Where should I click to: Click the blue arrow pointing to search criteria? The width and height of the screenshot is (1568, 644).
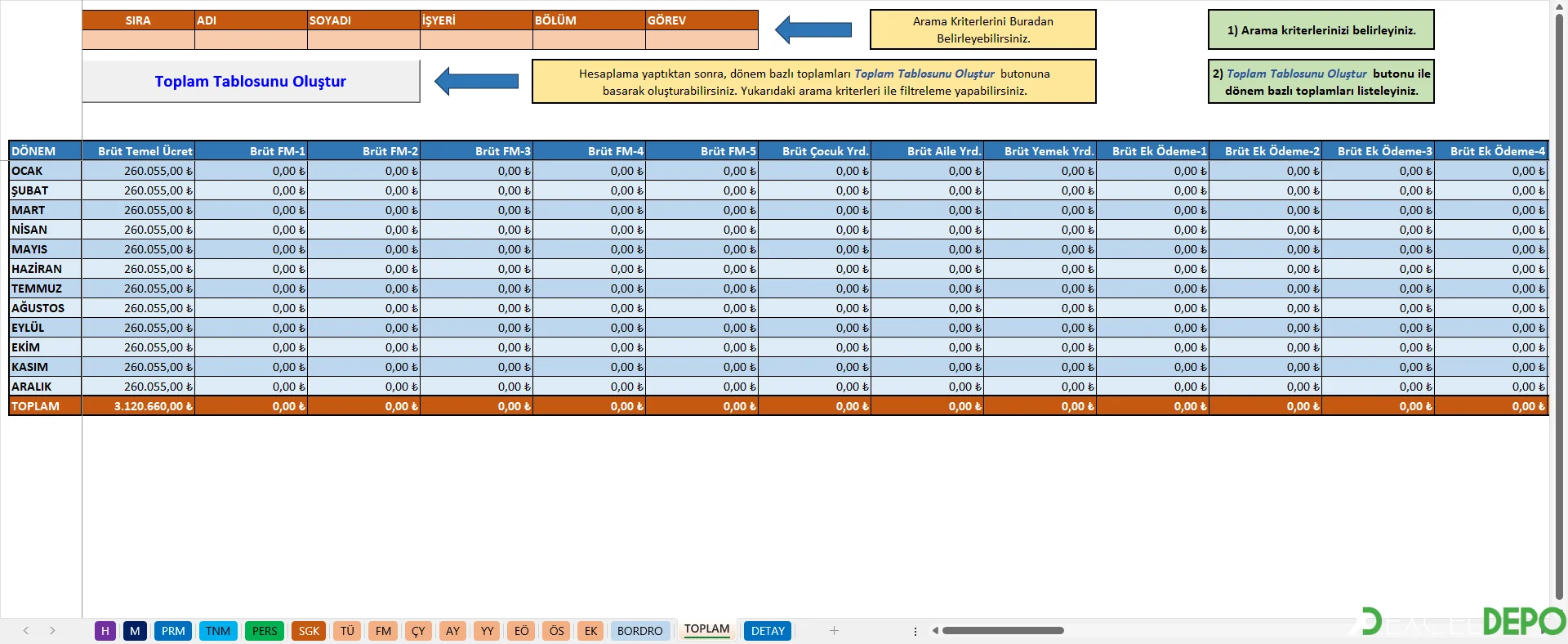pos(813,30)
